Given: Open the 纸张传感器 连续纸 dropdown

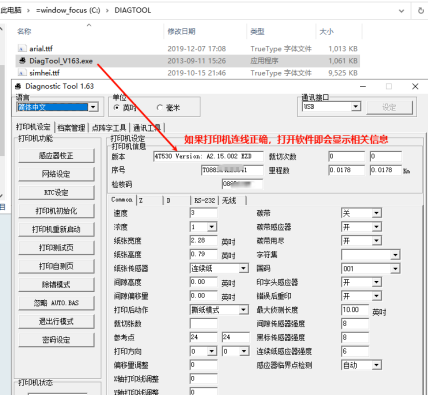Looking at the screenshot, I should coord(244,268).
